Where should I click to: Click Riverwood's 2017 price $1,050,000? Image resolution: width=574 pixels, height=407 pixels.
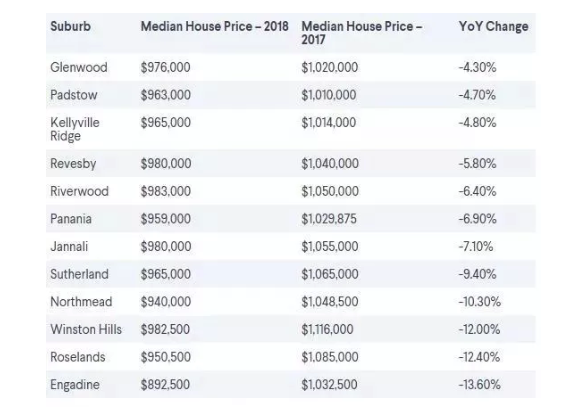point(330,191)
